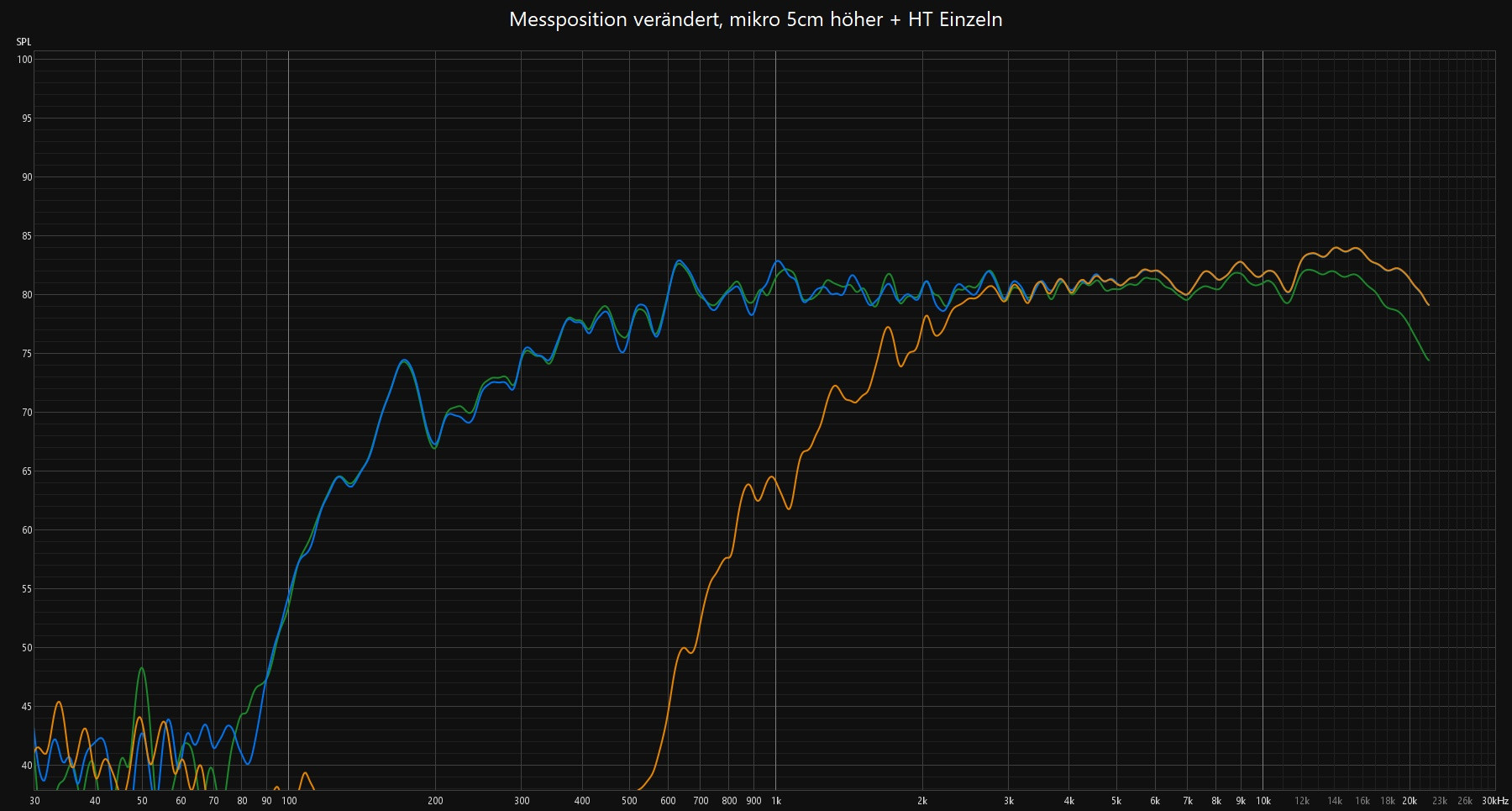Click the 80 dB axis label
This screenshot has height=811, width=1512.
click(x=27, y=295)
